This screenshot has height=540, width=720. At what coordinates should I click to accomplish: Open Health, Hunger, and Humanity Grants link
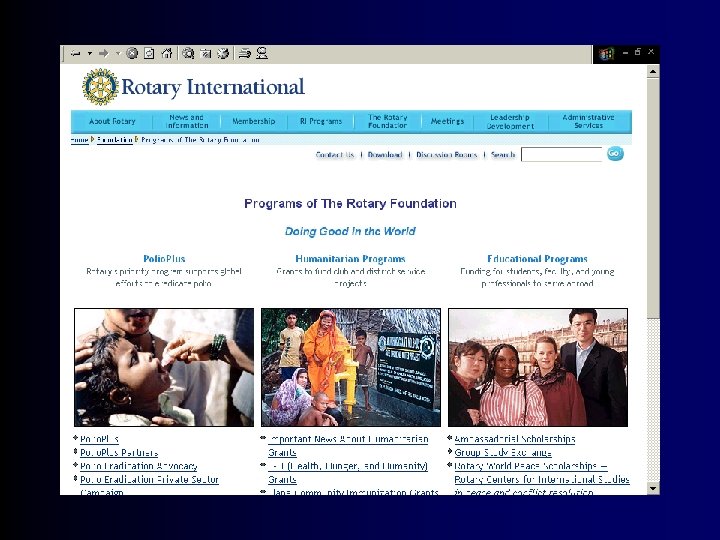348,473
